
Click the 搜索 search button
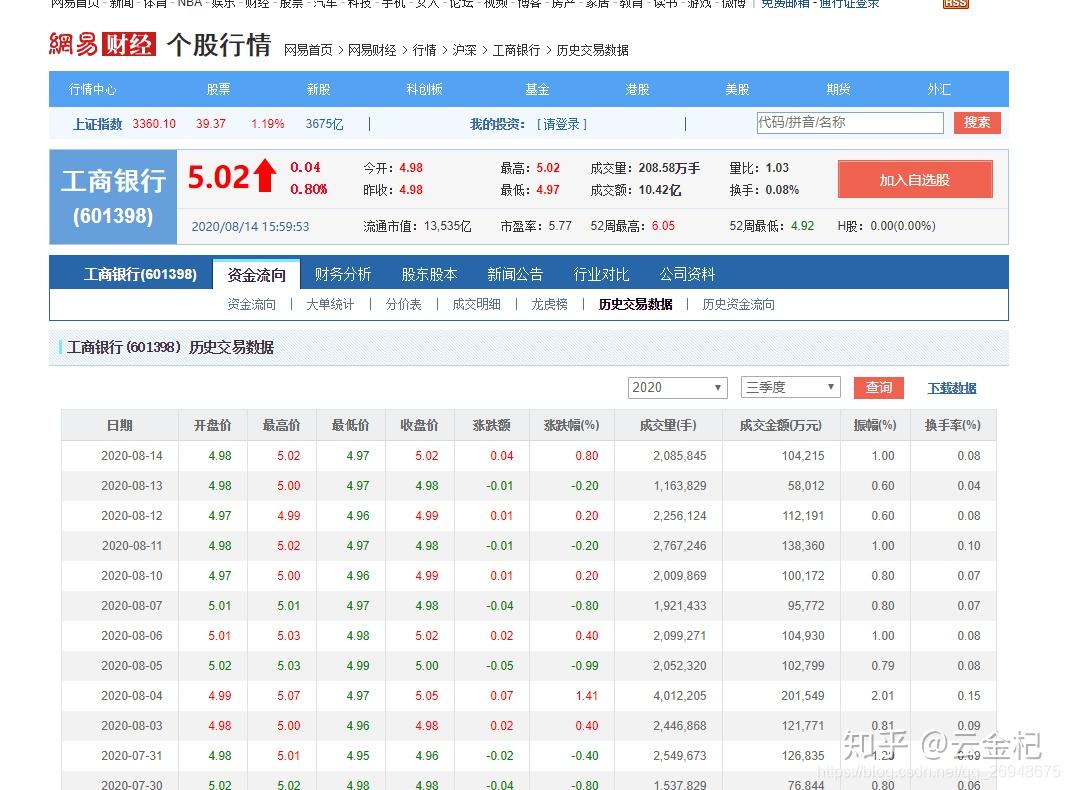[x=976, y=122]
